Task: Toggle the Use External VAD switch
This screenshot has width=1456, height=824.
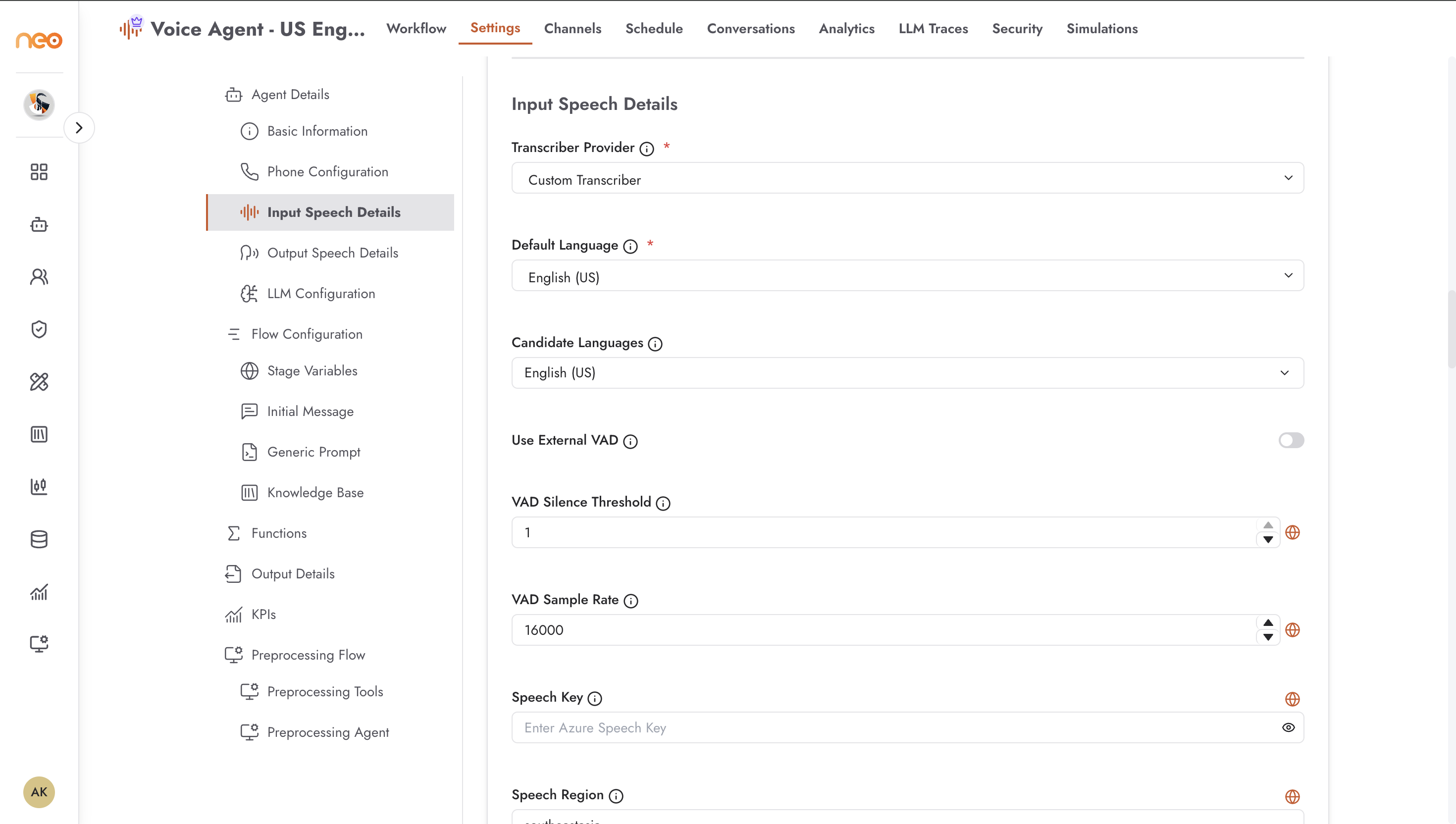Action: 1291,440
